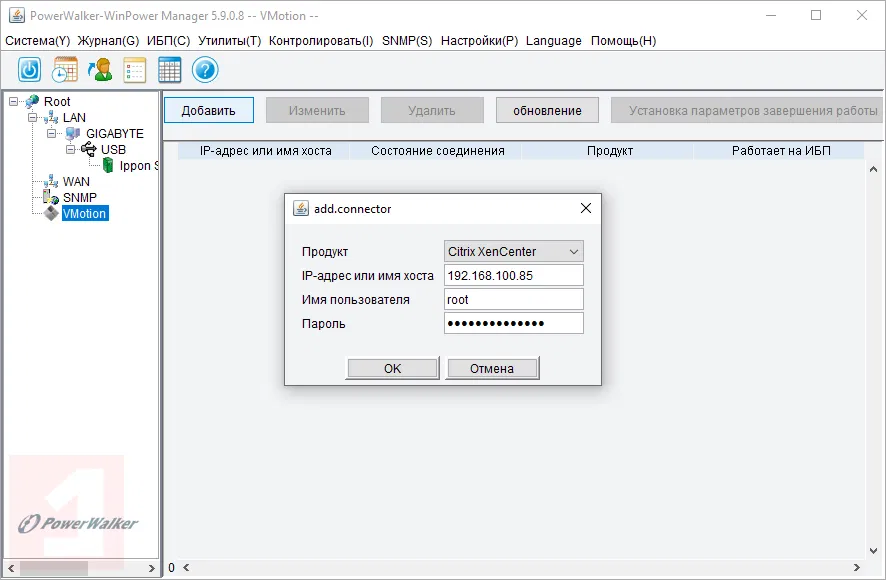Click the table vertical scroll down arrow

point(873,551)
